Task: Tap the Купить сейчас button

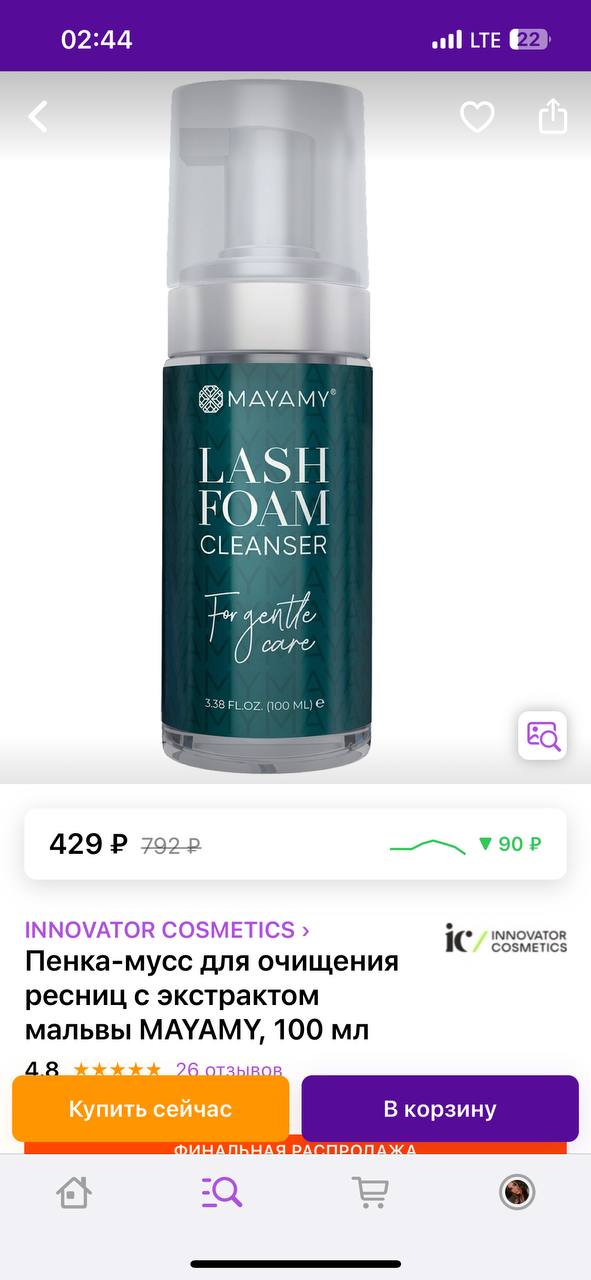Action: [150, 1109]
